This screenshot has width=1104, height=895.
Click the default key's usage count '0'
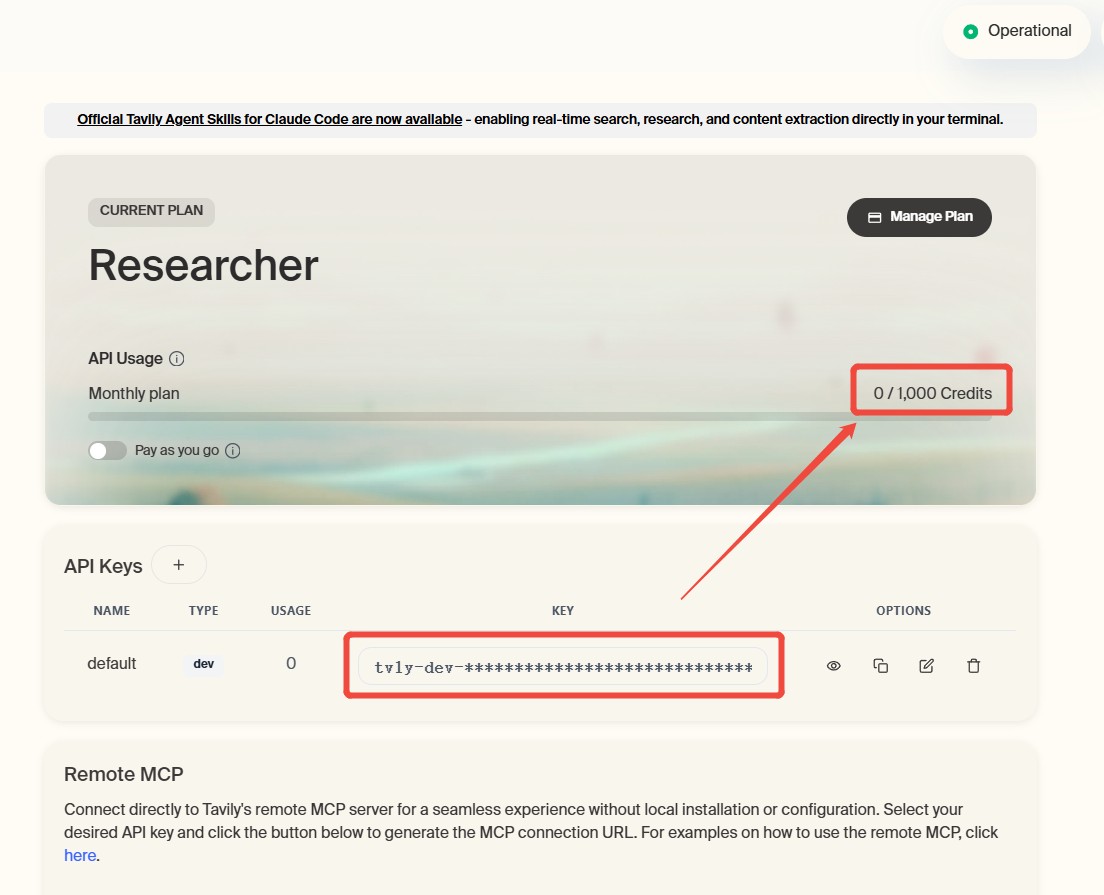291,663
